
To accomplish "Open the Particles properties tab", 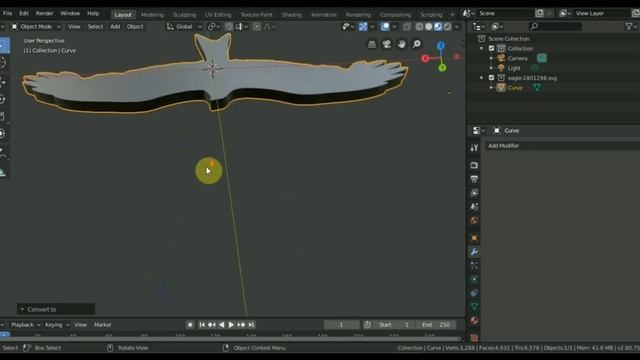I will 474,265.
